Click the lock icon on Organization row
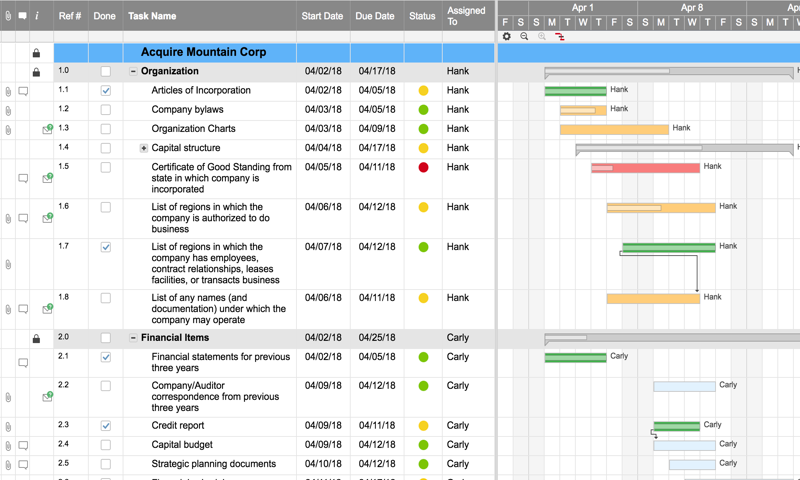The height and width of the screenshot is (480, 800). point(36,72)
